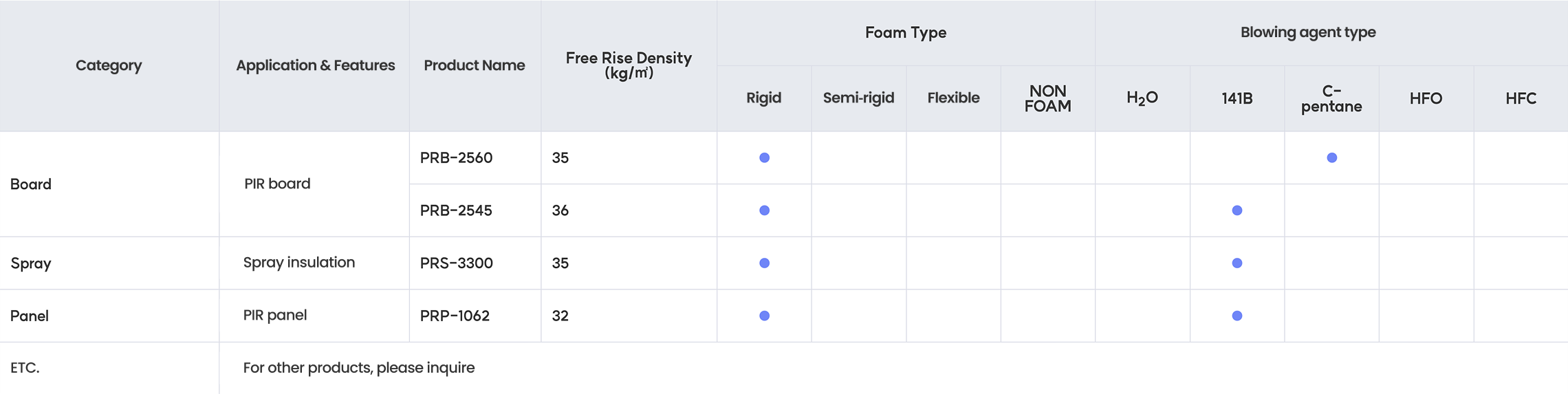Click the NON FOAM column header
Viewport: 1568px width, 394px height.
coord(1047,98)
